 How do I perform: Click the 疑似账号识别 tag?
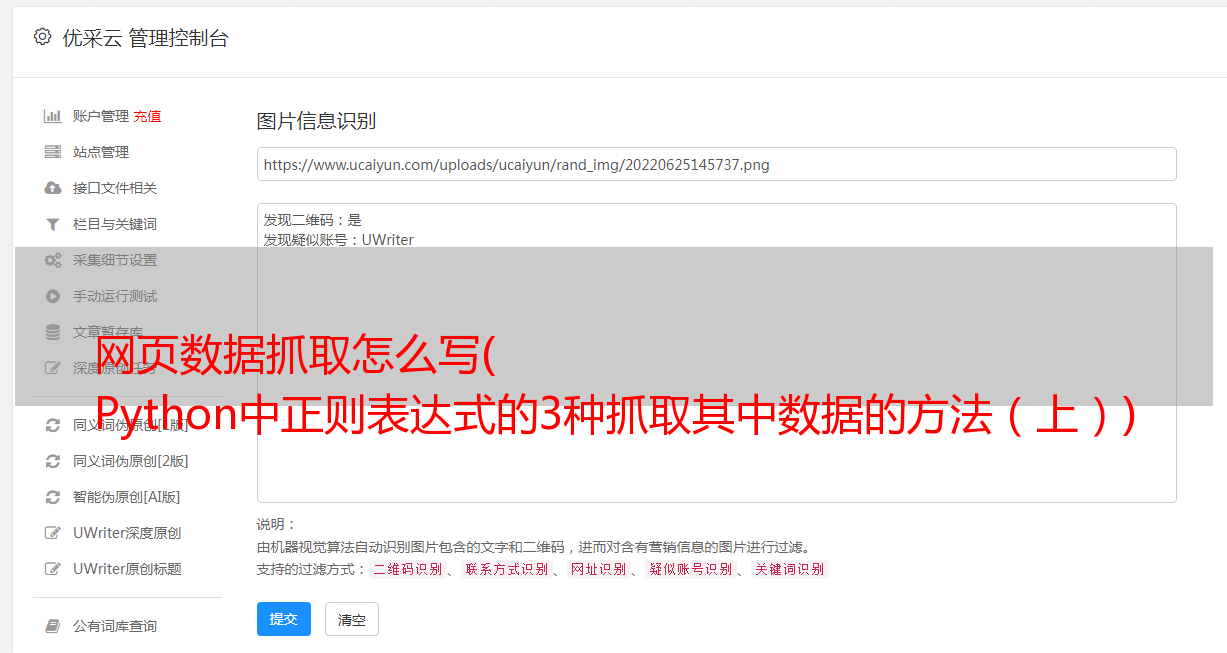tap(690, 569)
